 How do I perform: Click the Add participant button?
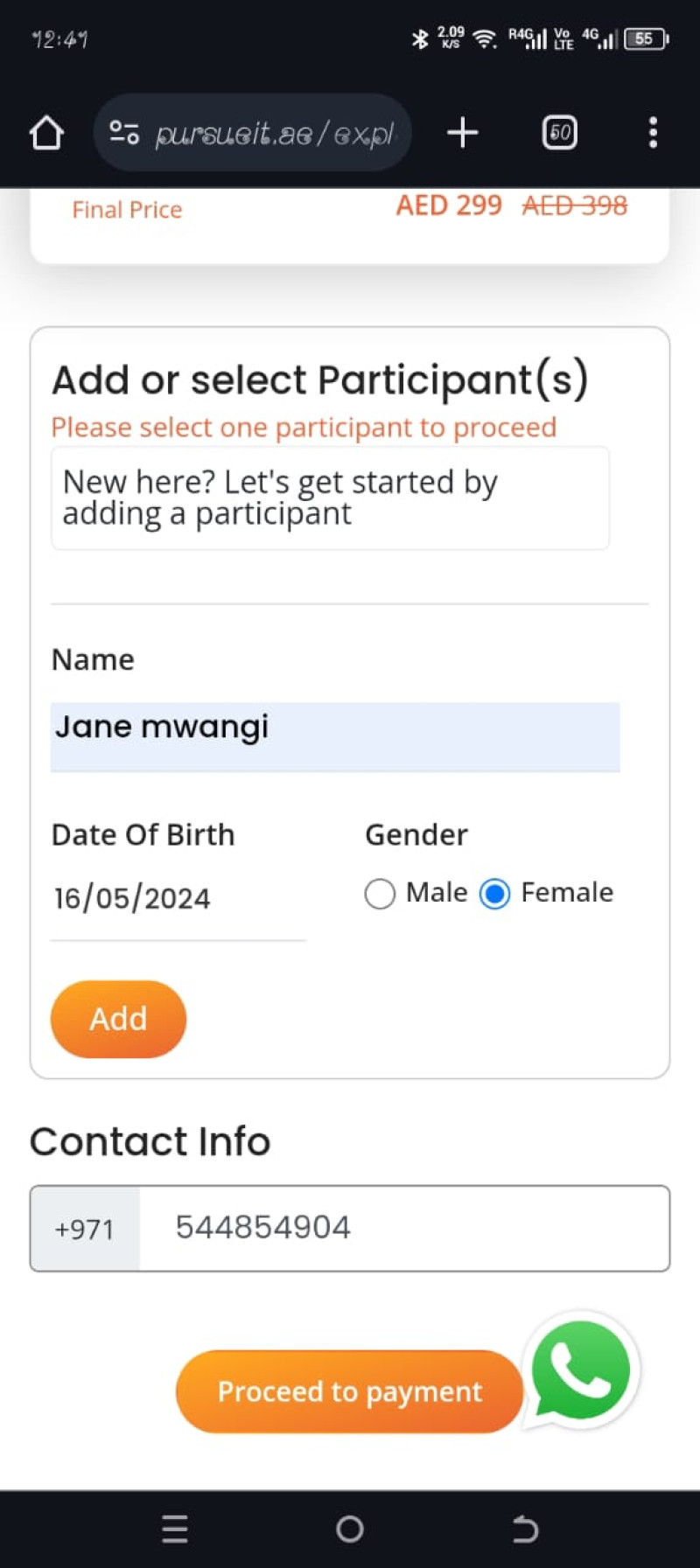(118, 1019)
